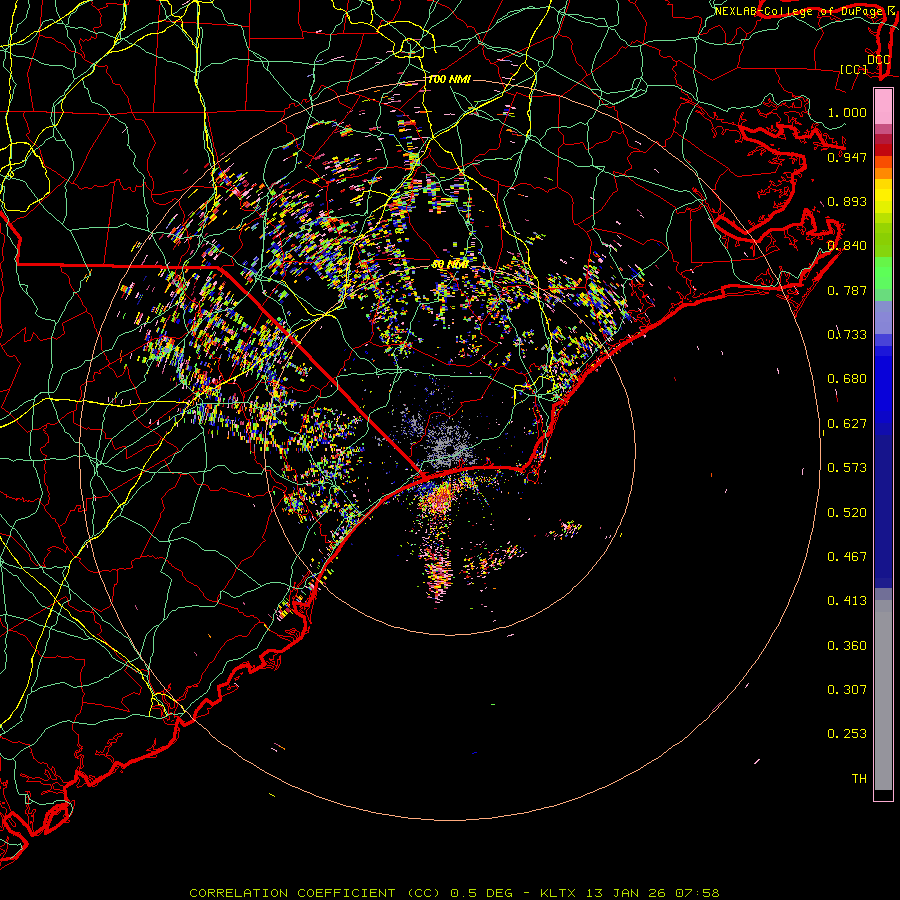
Task: Click the 50 NMI range ring label
Action: click(449, 265)
